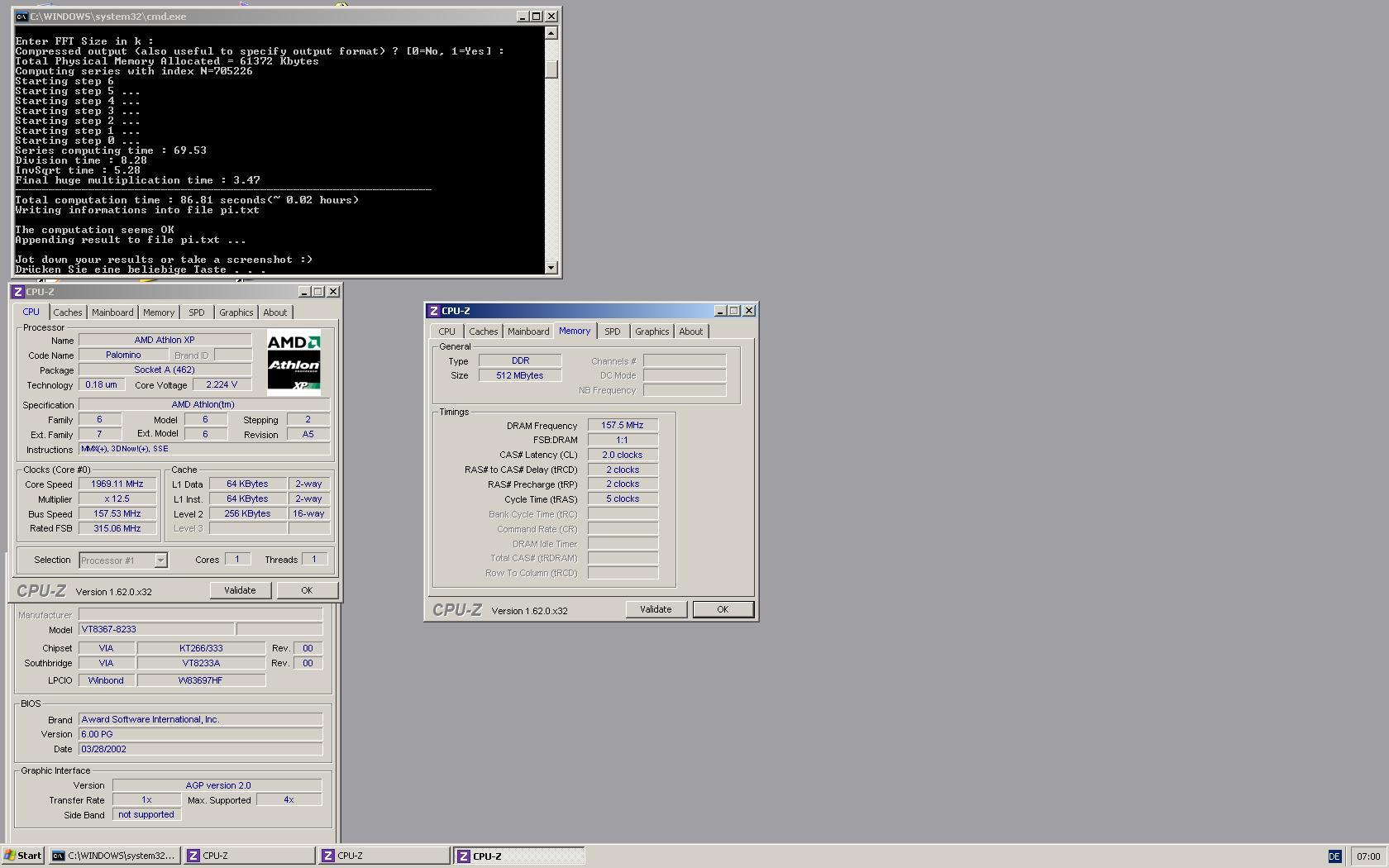Click the Cycle Time (tRAS) value 5 clocks
The image size is (1389, 868).
623,499
